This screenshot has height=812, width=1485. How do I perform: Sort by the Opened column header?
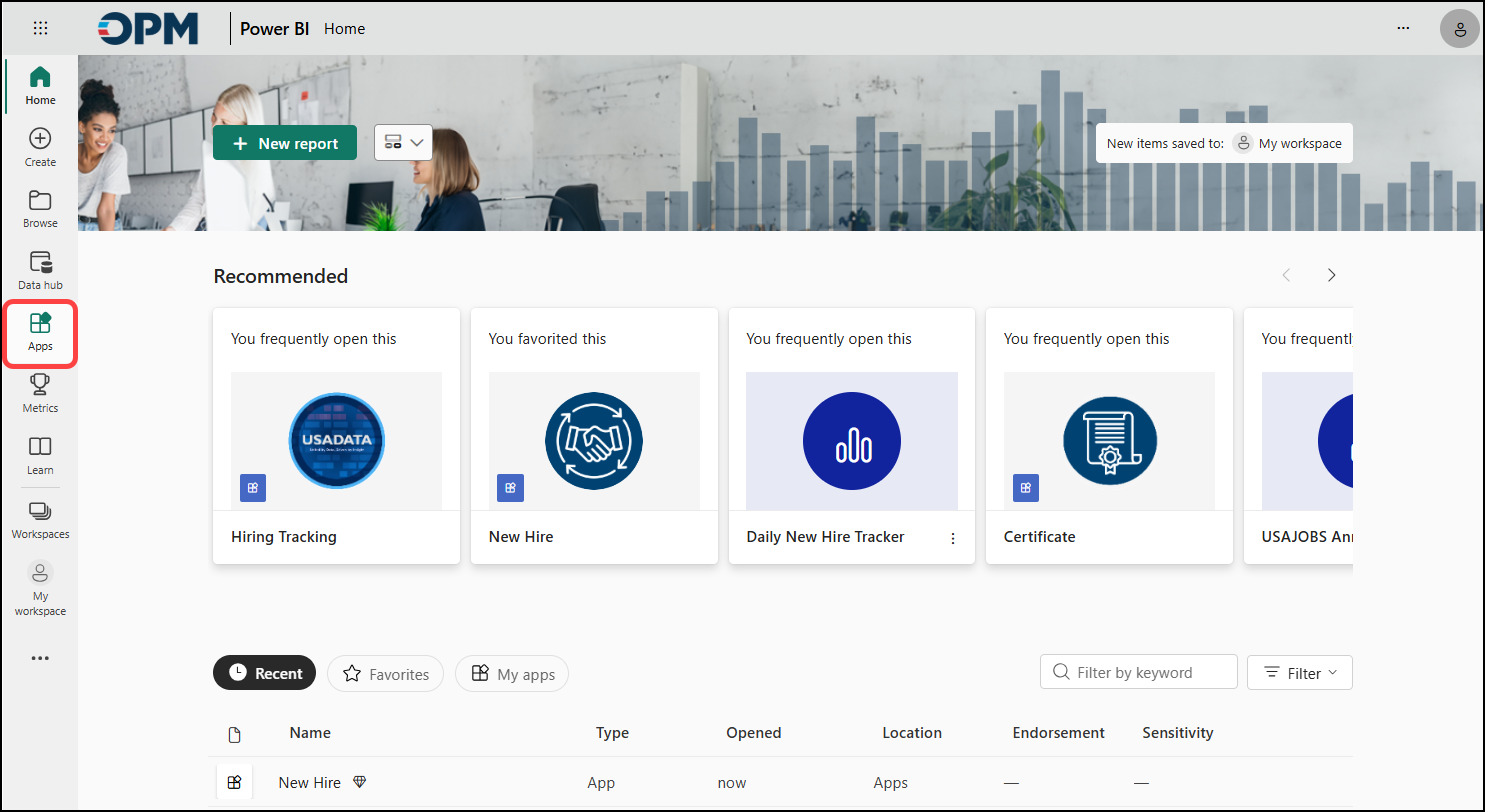point(754,733)
